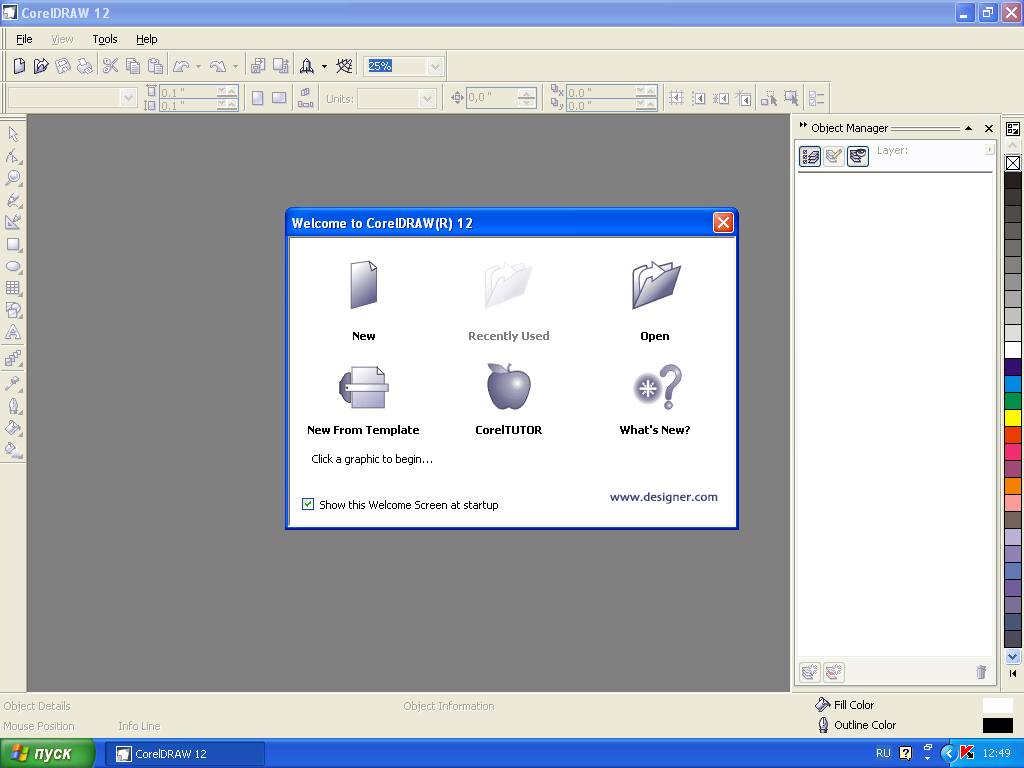Screen dimensions: 1024x768
Task: Click the Recently Used label
Action: point(509,336)
